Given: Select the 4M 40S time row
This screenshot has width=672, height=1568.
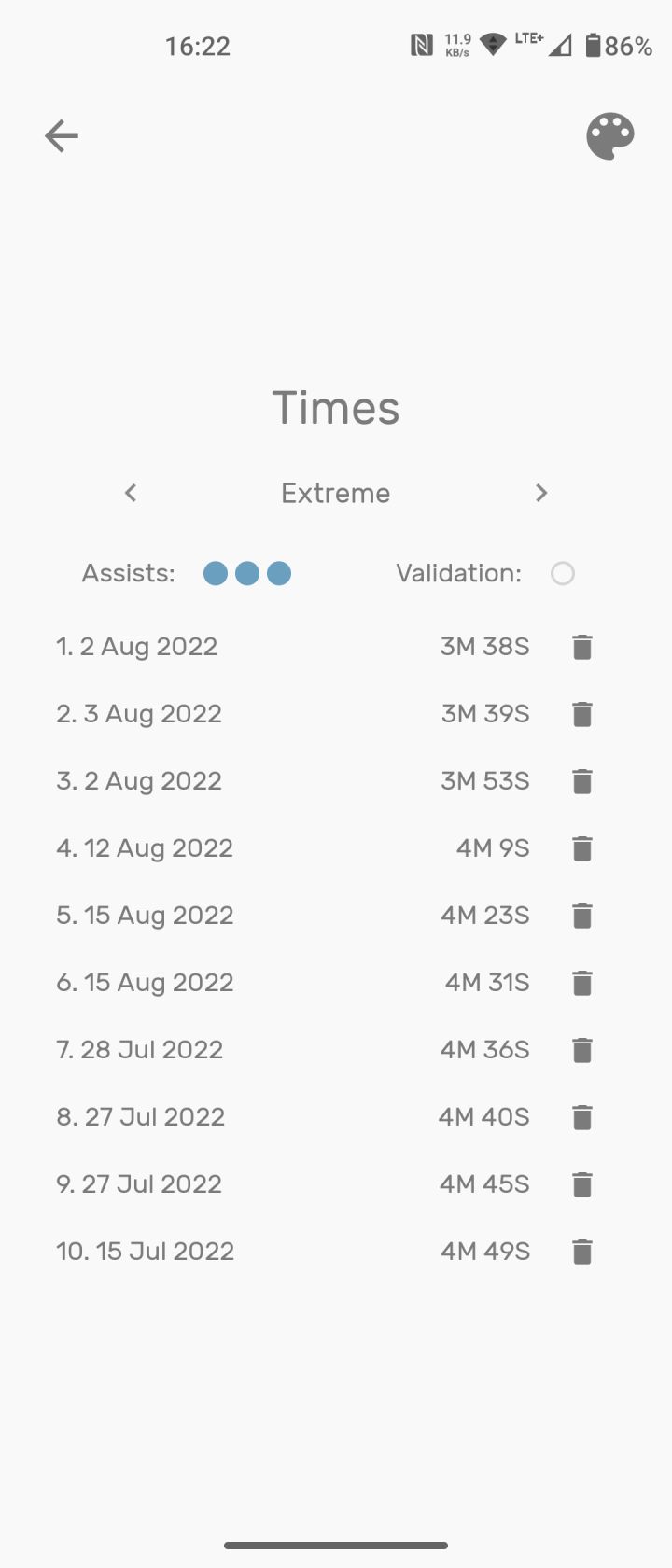Looking at the screenshot, I should pyautogui.click(x=294, y=1117).
